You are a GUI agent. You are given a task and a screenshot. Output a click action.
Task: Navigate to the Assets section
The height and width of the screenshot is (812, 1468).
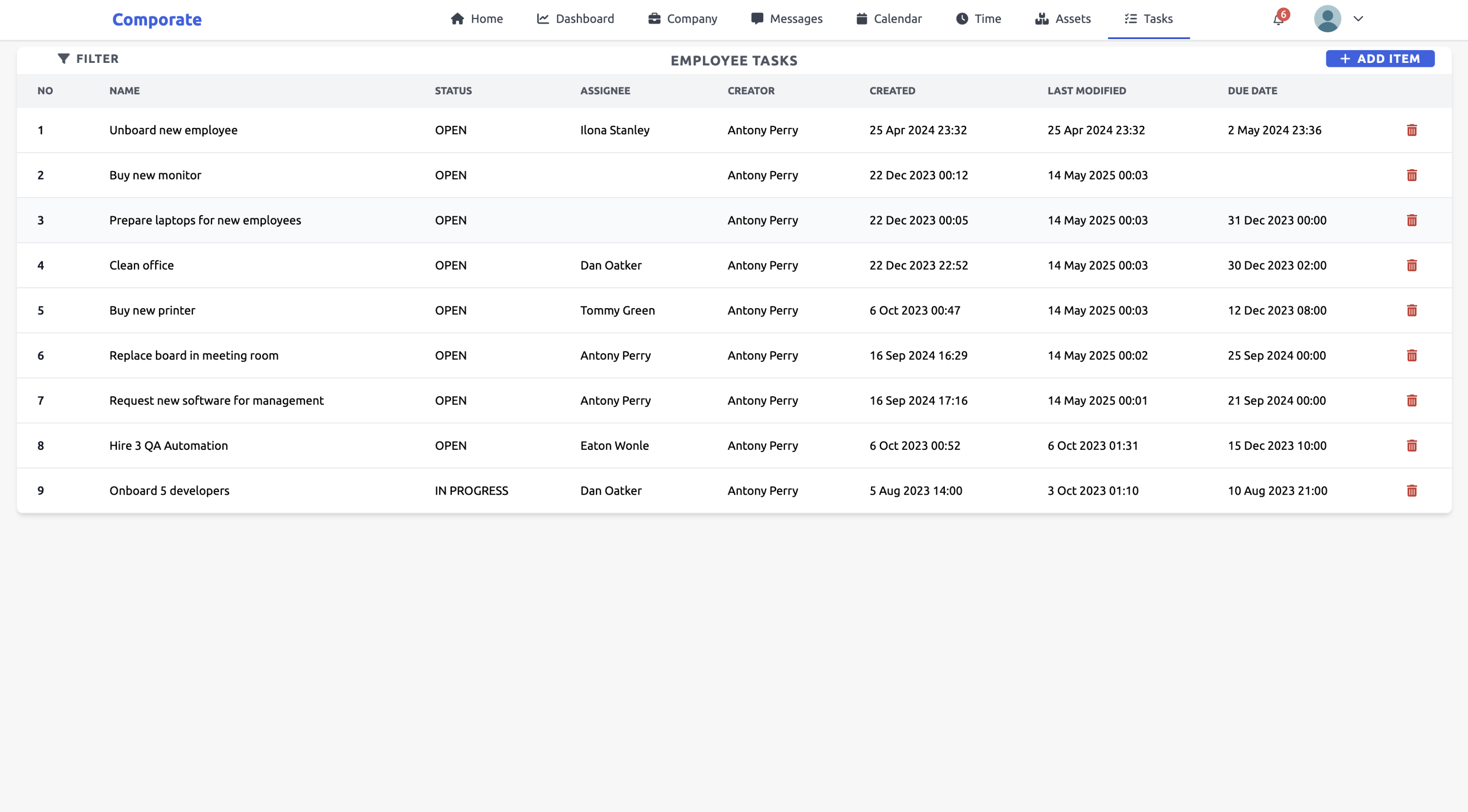point(1063,19)
